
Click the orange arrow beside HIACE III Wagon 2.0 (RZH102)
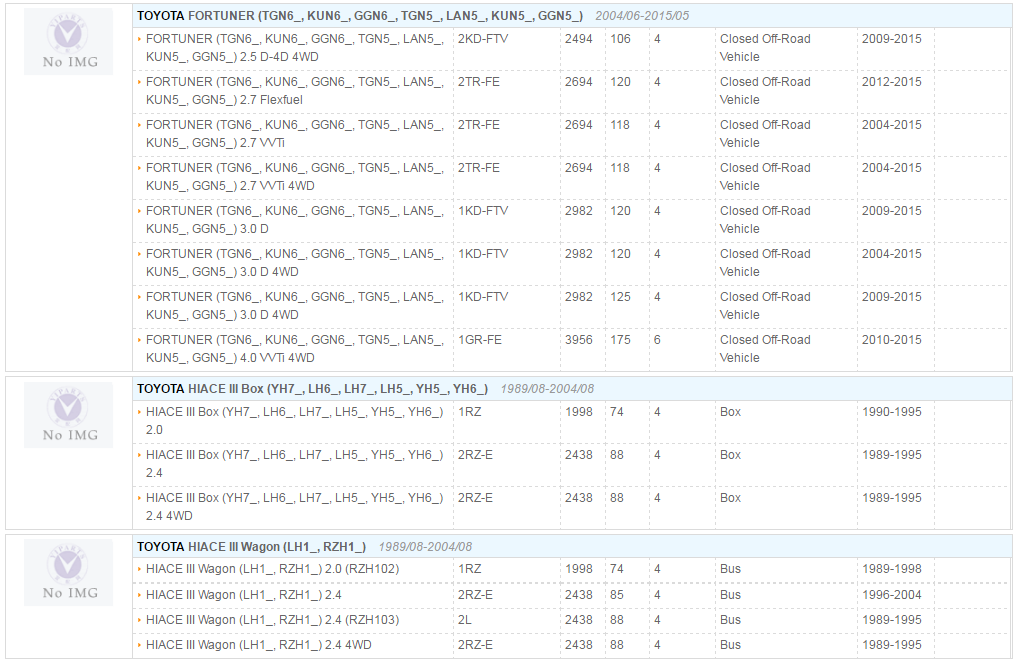point(140,569)
